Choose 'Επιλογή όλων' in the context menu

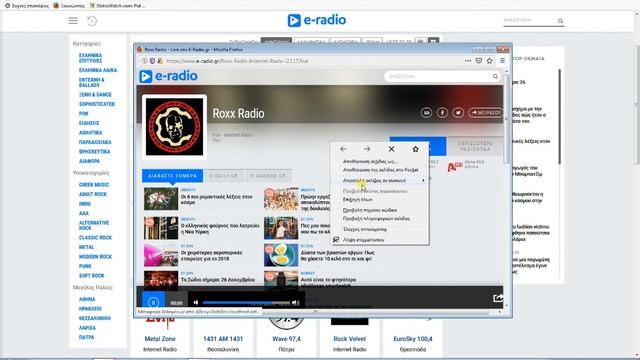(380, 199)
